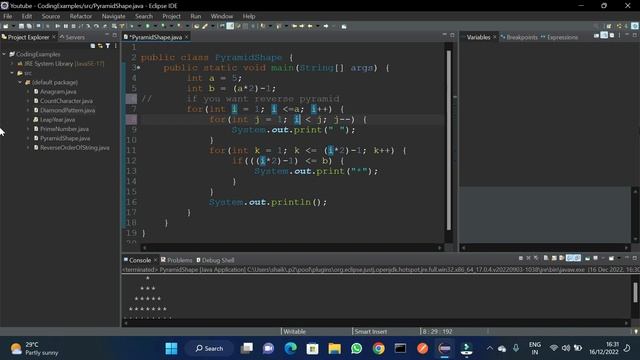Click the editor vertical scrollbar thumb
Viewport: 640px width, 360px height.
click(x=449, y=140)
